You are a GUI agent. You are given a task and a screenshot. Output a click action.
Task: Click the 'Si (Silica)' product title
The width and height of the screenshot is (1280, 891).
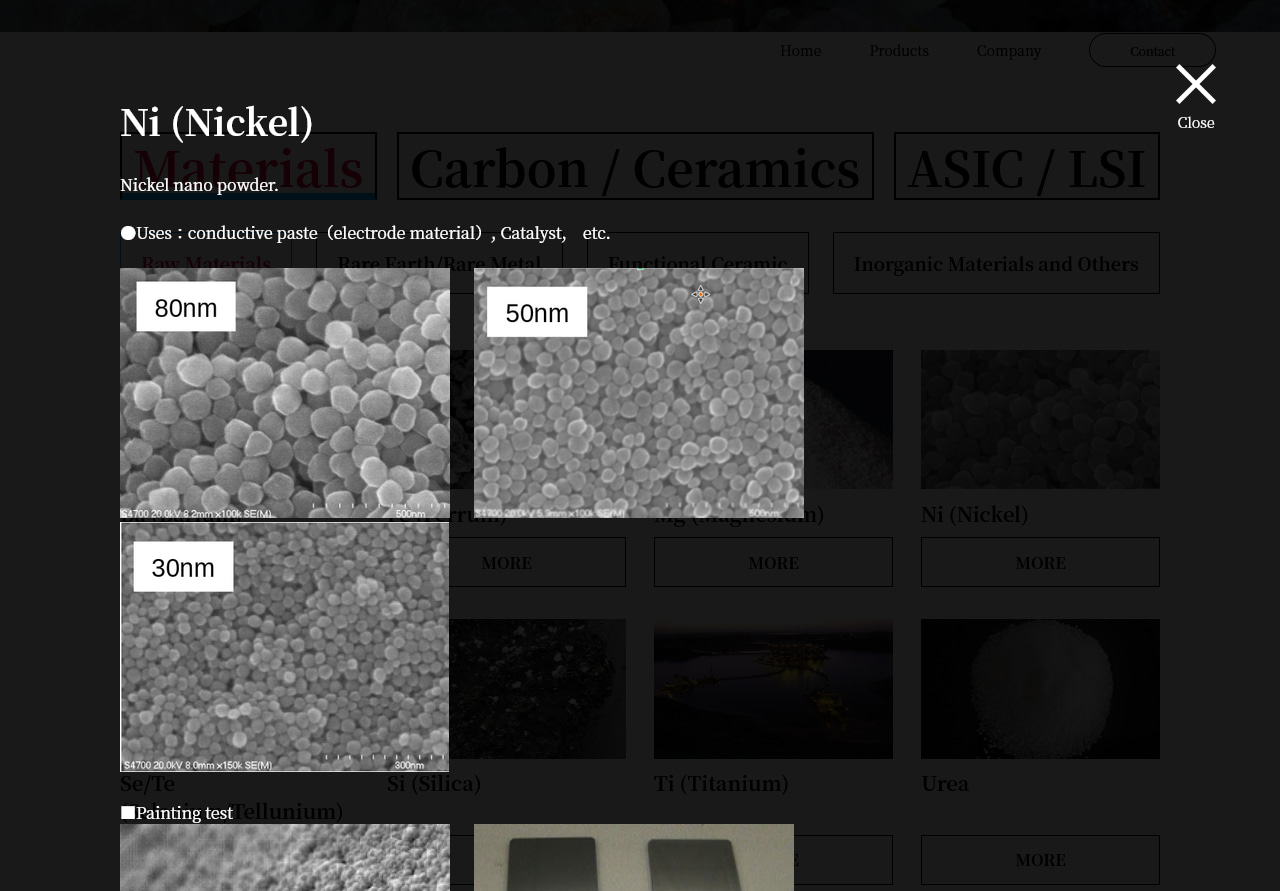434,783
